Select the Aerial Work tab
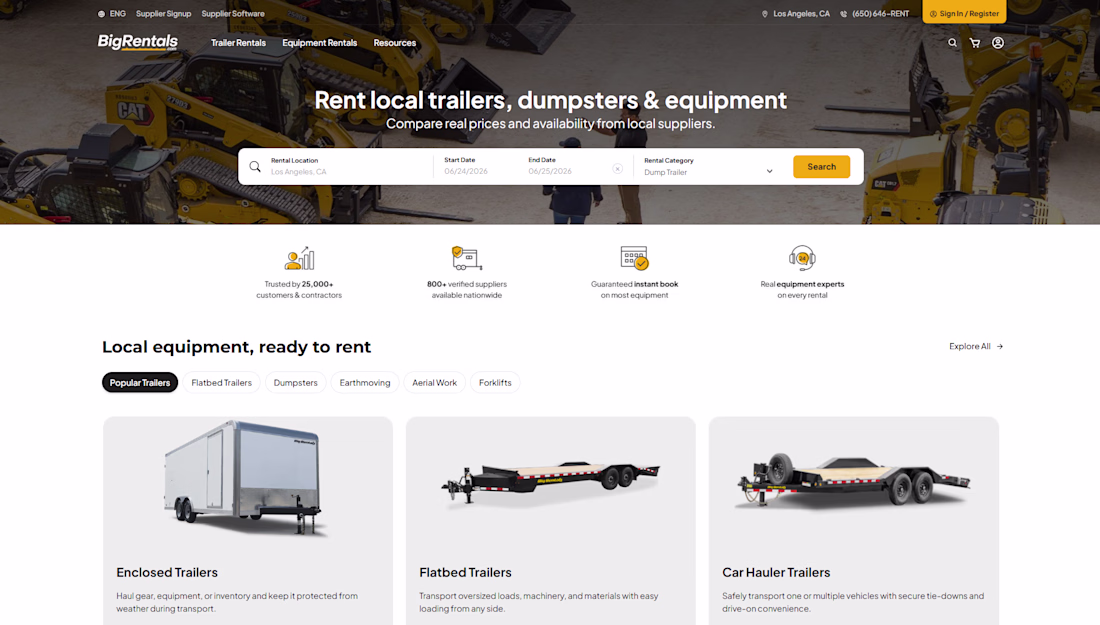Viewport: 1100px width, 625px height. tap(434, 382)
